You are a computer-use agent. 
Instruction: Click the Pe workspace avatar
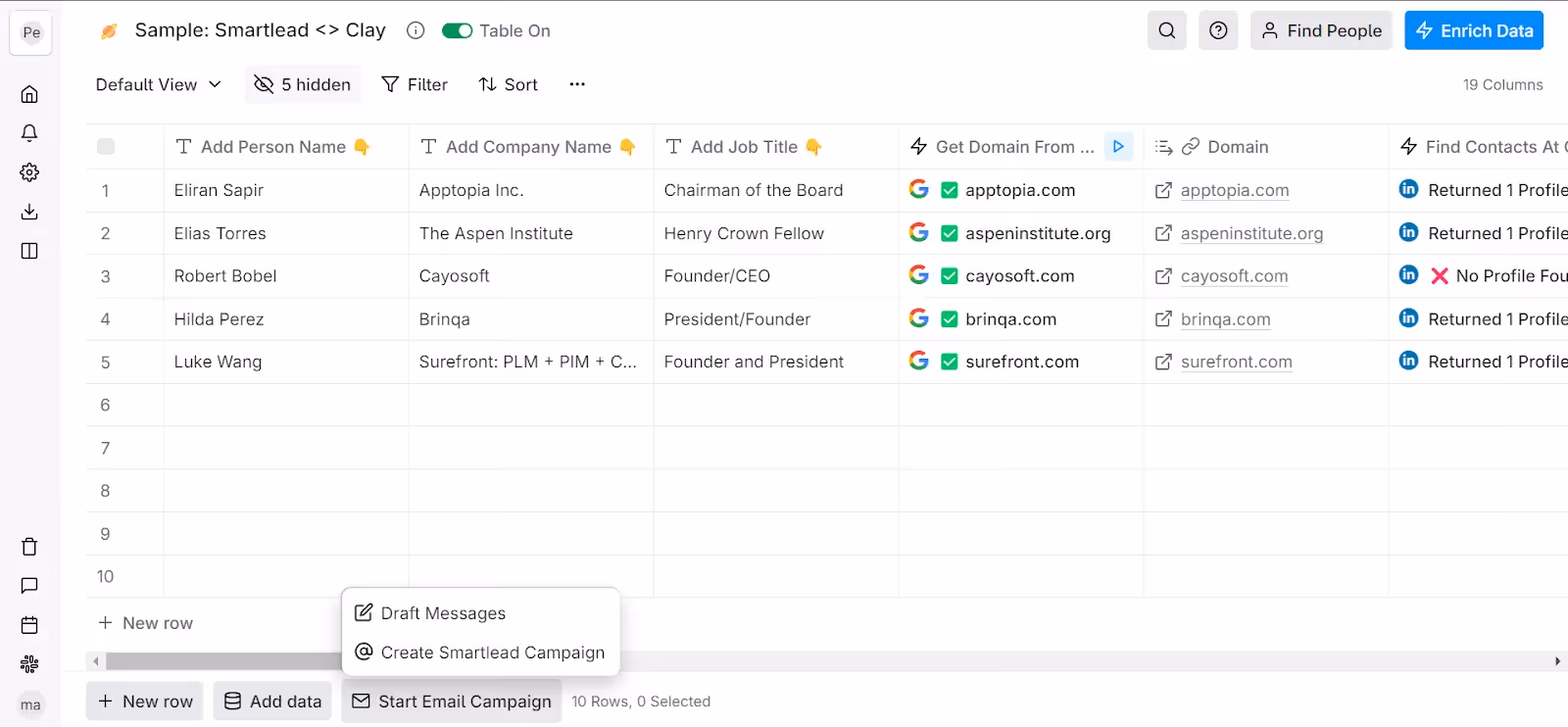pos(31,32)
